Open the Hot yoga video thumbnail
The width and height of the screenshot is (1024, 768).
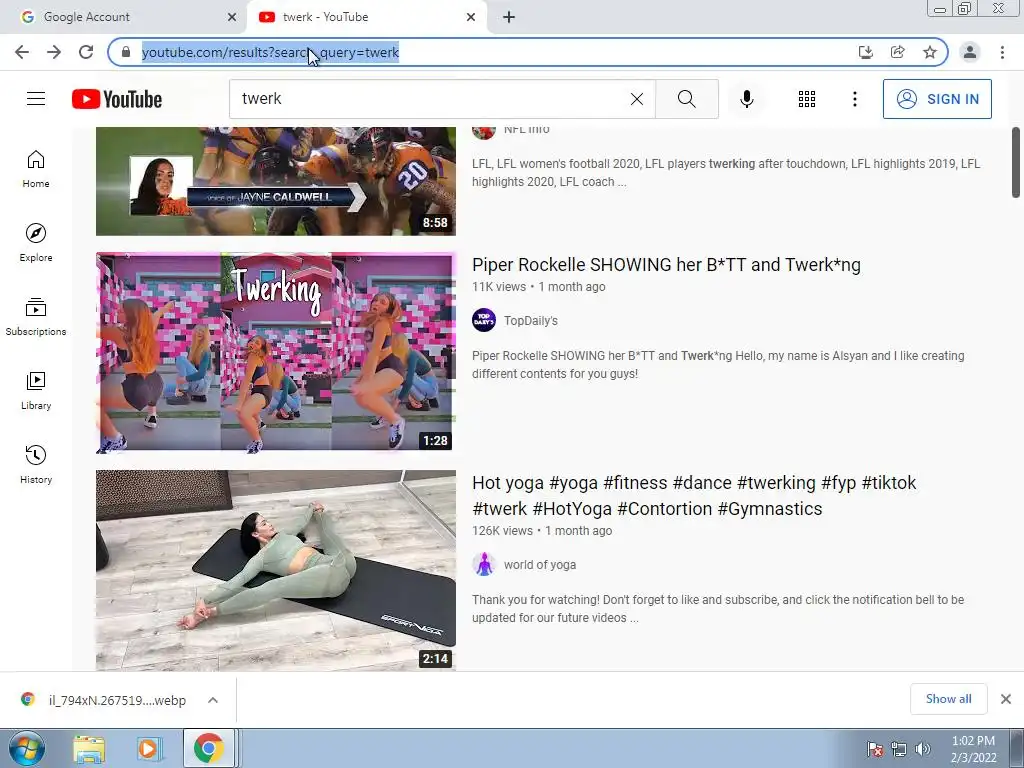(276, 570)
